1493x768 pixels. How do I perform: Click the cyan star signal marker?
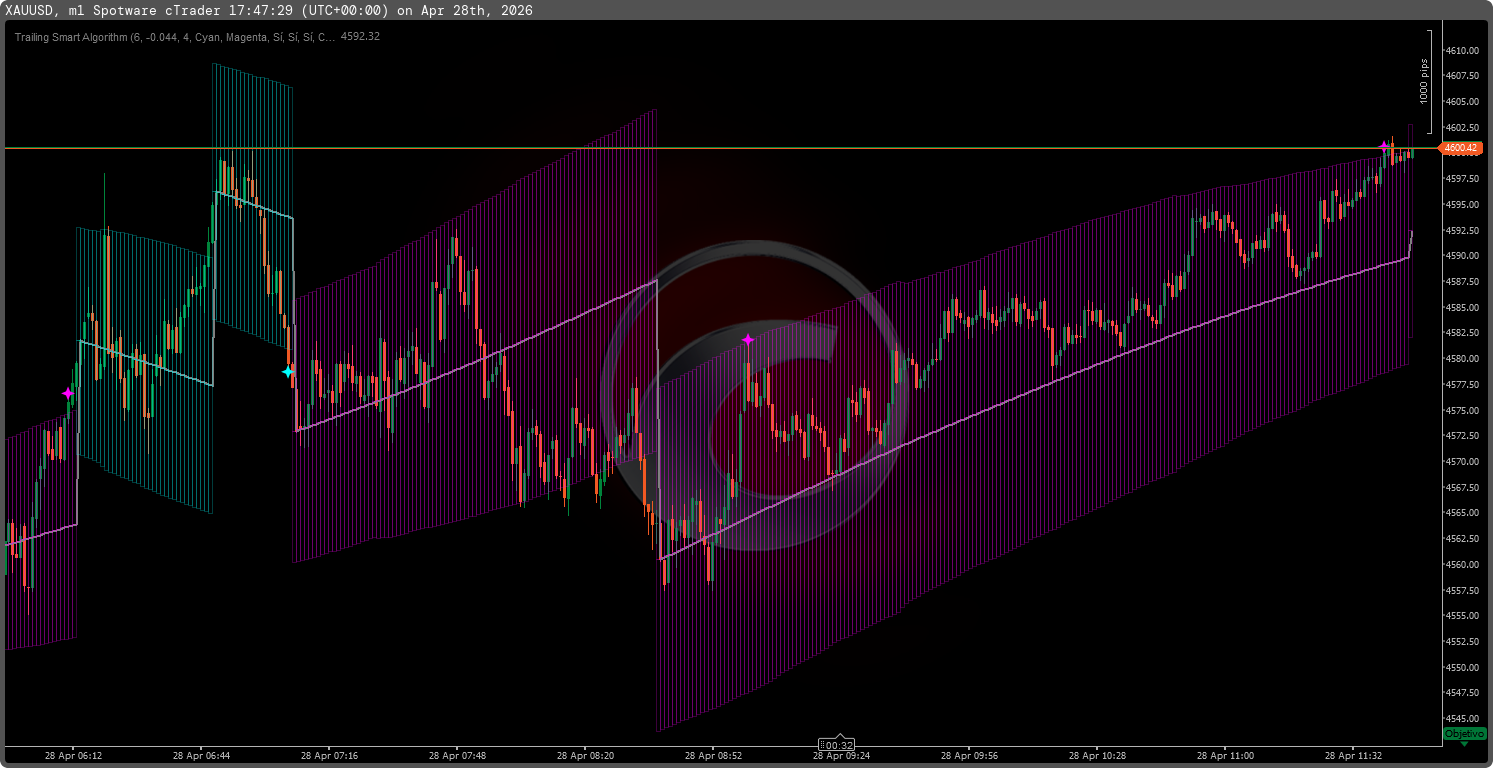click(x=288, y=372)
